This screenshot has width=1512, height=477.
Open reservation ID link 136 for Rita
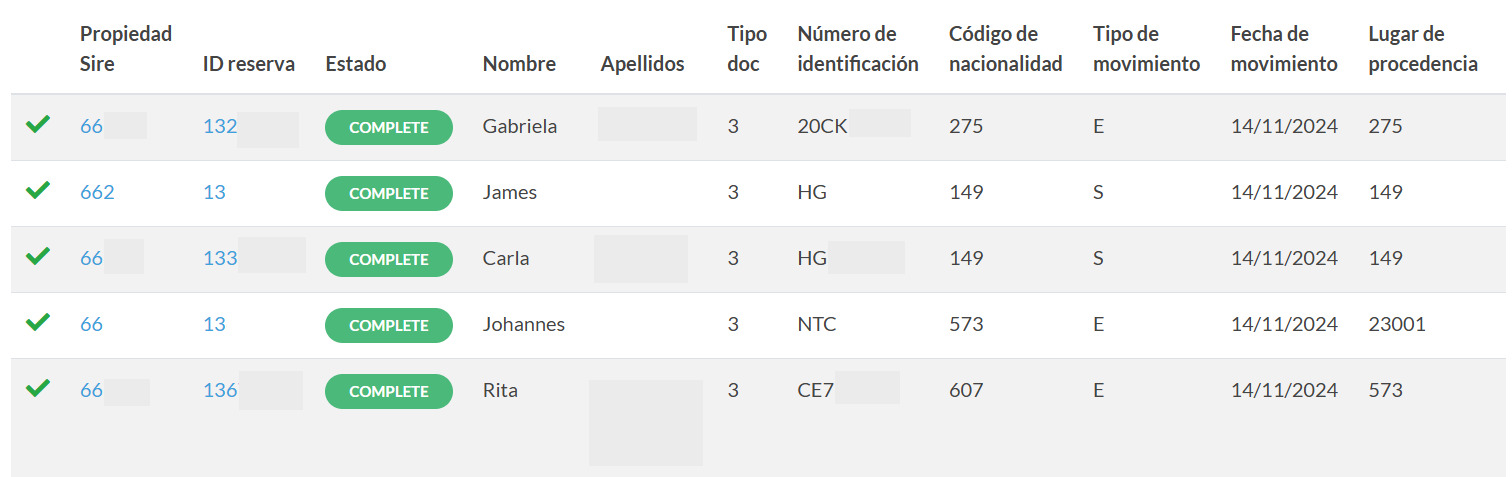point(220,390)
